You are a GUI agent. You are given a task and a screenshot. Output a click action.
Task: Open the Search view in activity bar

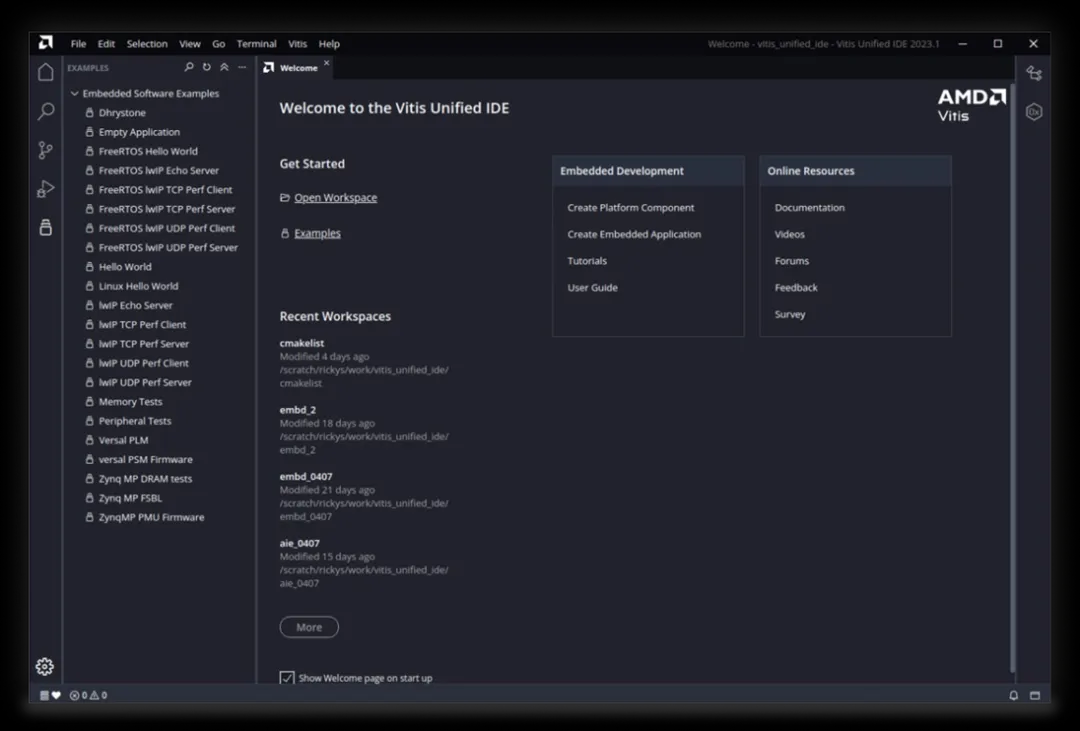46,112
